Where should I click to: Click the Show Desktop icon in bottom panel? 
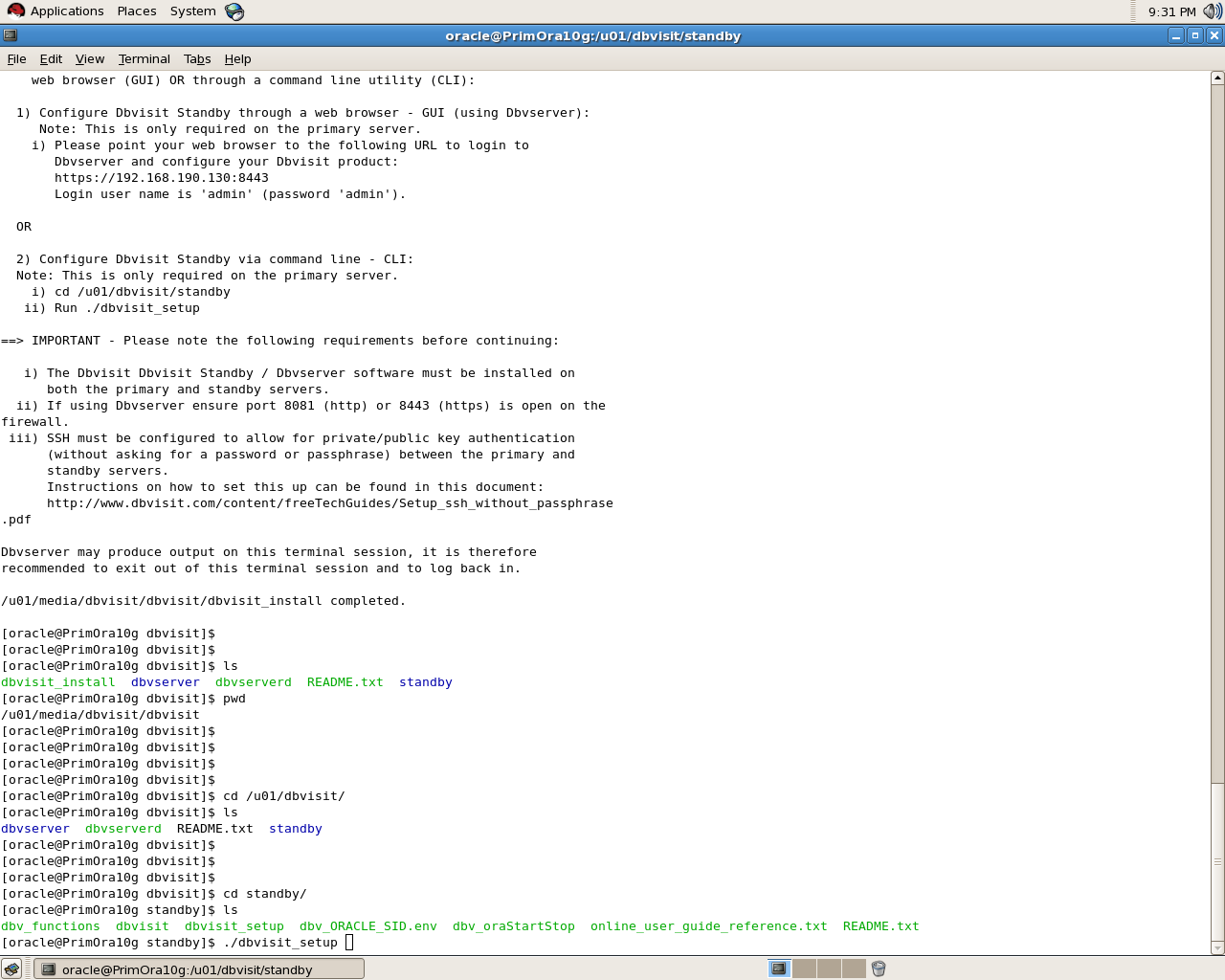[11, 969]
